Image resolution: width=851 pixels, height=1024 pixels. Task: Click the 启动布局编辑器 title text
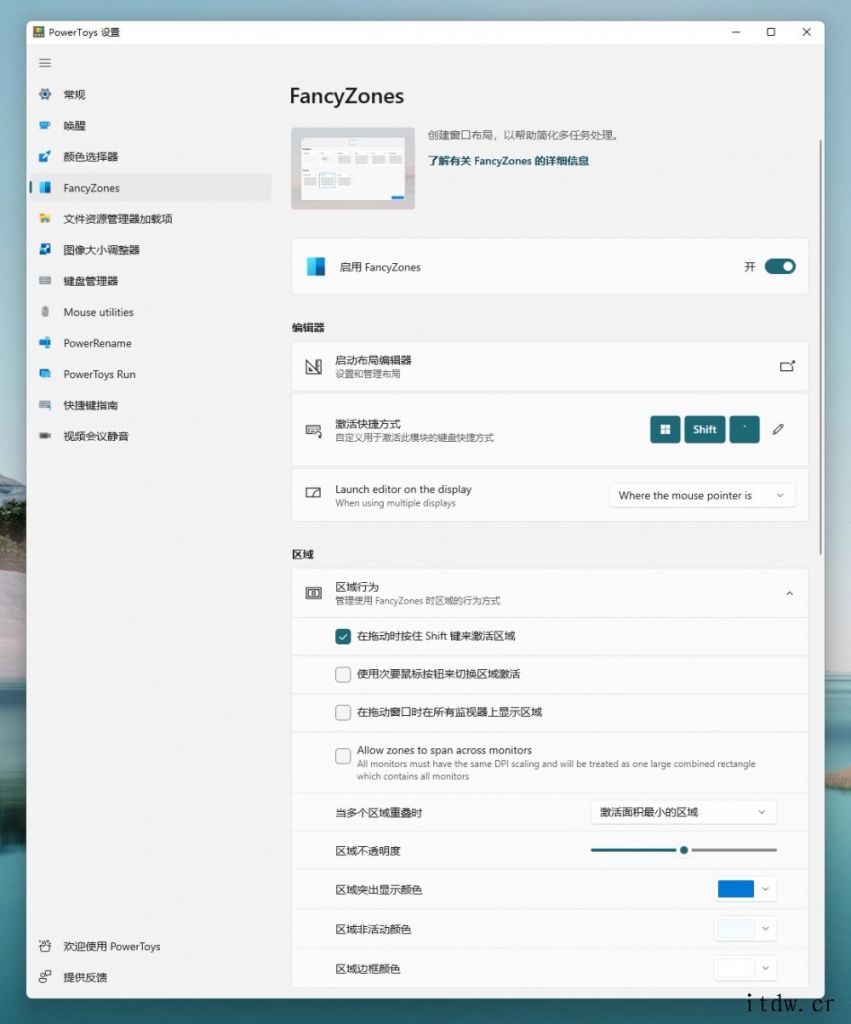click(373, 360)
